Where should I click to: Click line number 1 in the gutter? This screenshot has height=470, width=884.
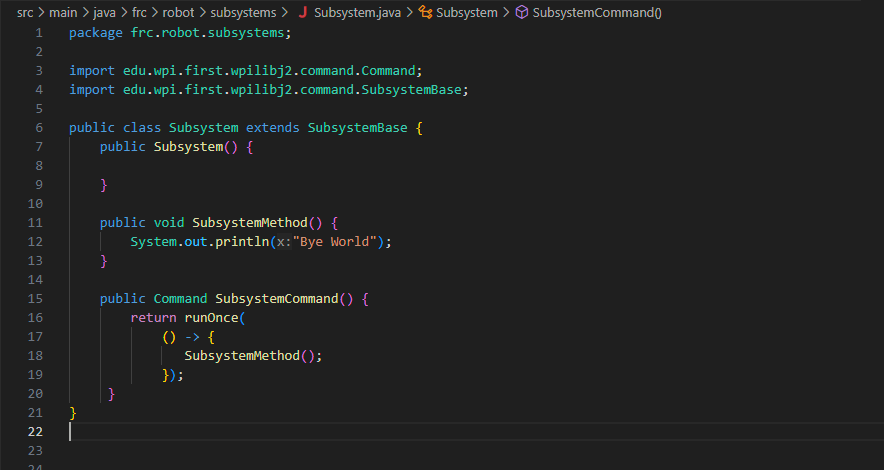(x=39, y=33)
